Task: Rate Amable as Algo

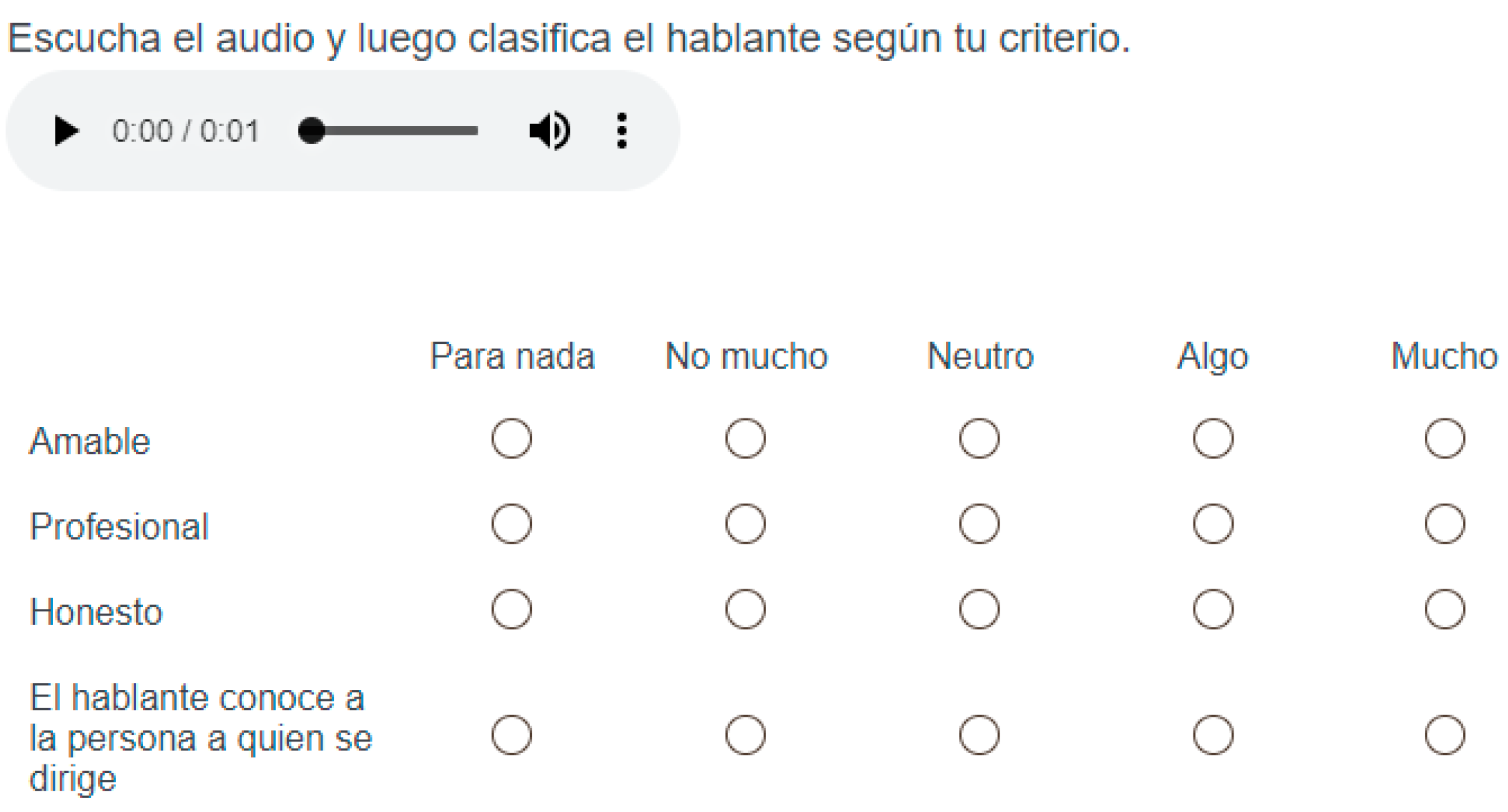Action: click(x=1213, y=439)
